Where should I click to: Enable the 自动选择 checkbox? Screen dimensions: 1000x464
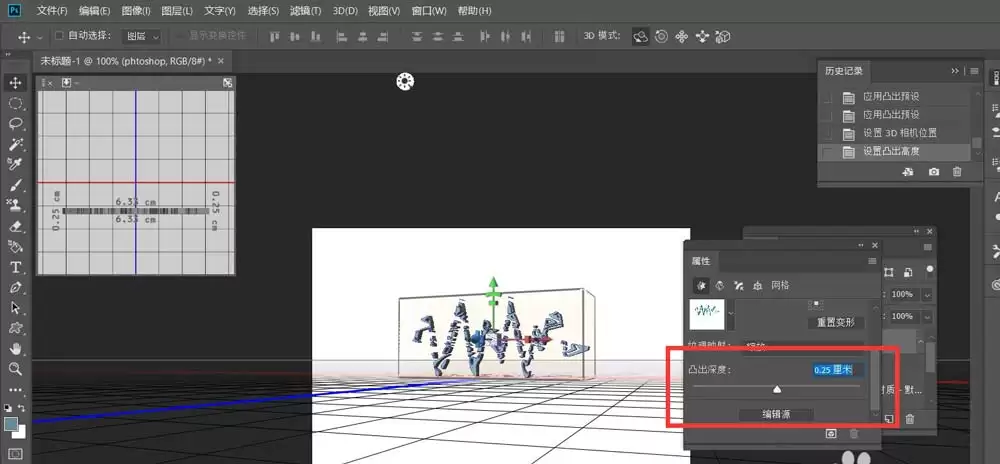point(59,36)
